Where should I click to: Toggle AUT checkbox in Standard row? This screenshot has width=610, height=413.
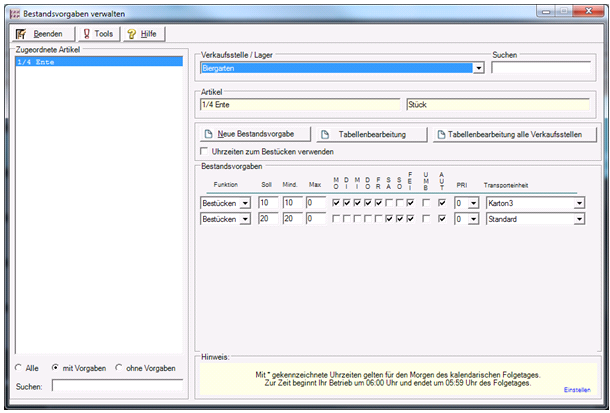click(x=442, y=219)
